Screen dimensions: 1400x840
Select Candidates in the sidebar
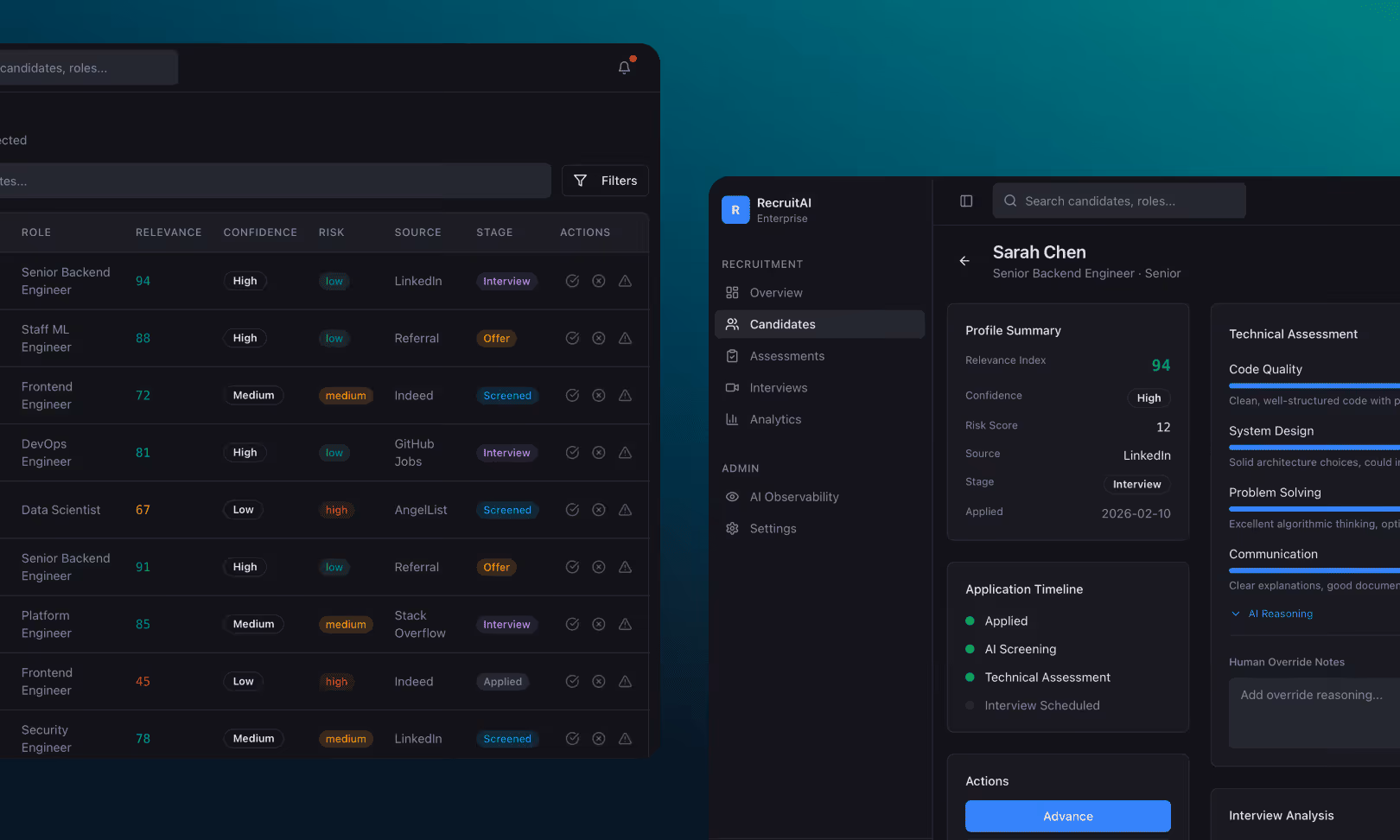(819, 324)
